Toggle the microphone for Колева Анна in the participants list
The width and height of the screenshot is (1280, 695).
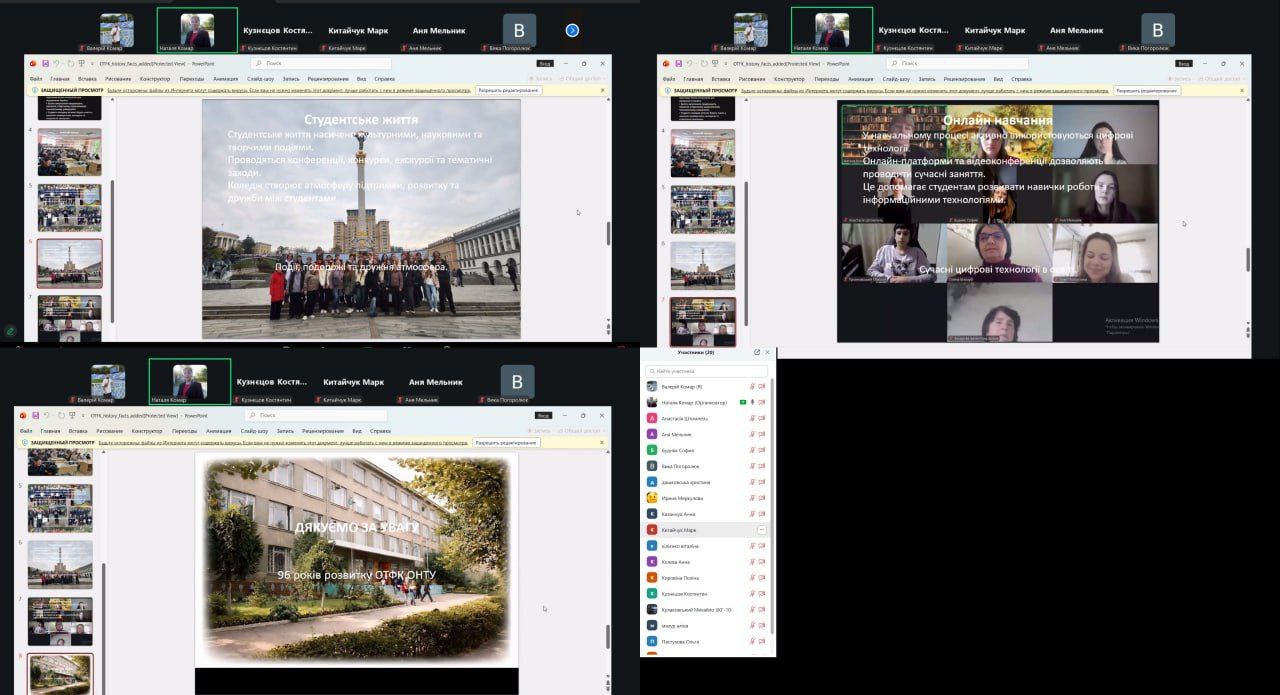[x=751, y=562]
